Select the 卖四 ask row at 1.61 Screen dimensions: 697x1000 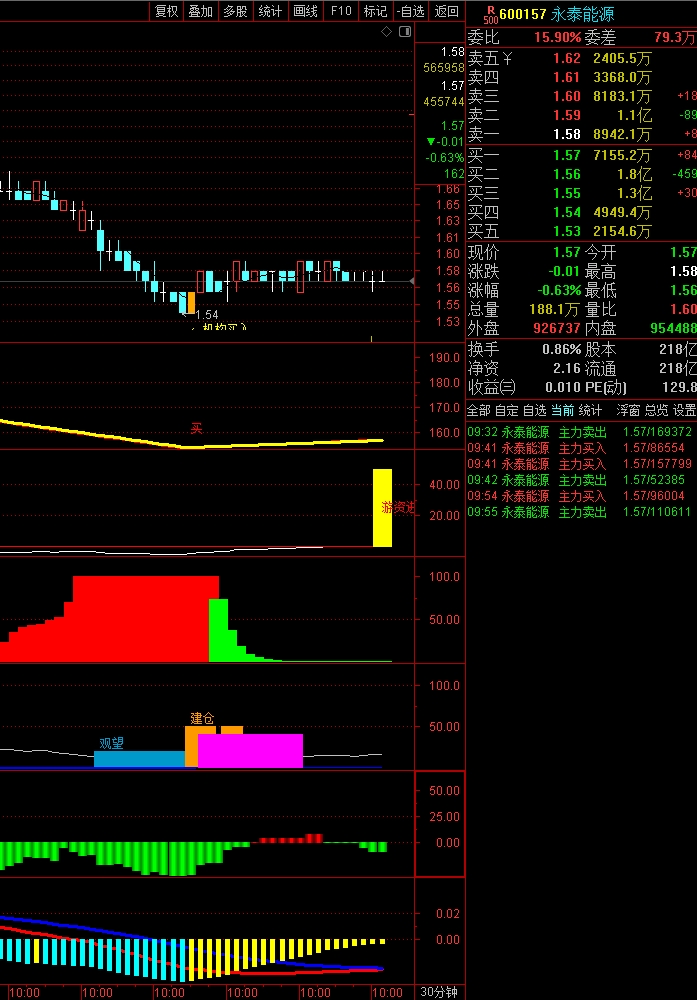pos(582,78)
